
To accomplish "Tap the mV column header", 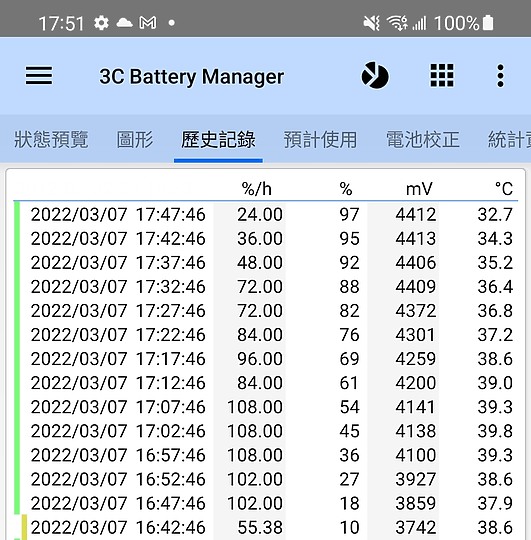I will 419,189.
